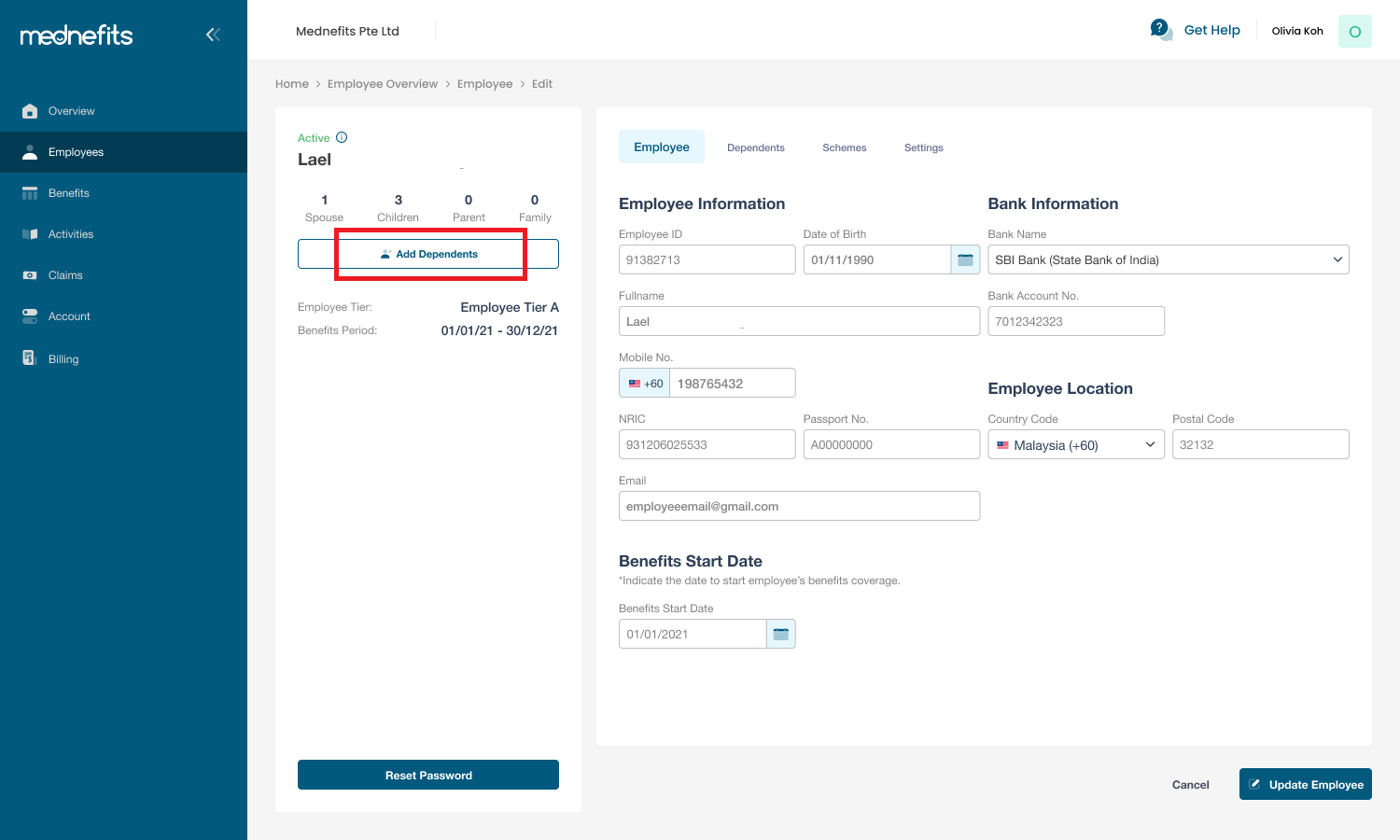Open the Account section in the sidebar

(70, 315)
